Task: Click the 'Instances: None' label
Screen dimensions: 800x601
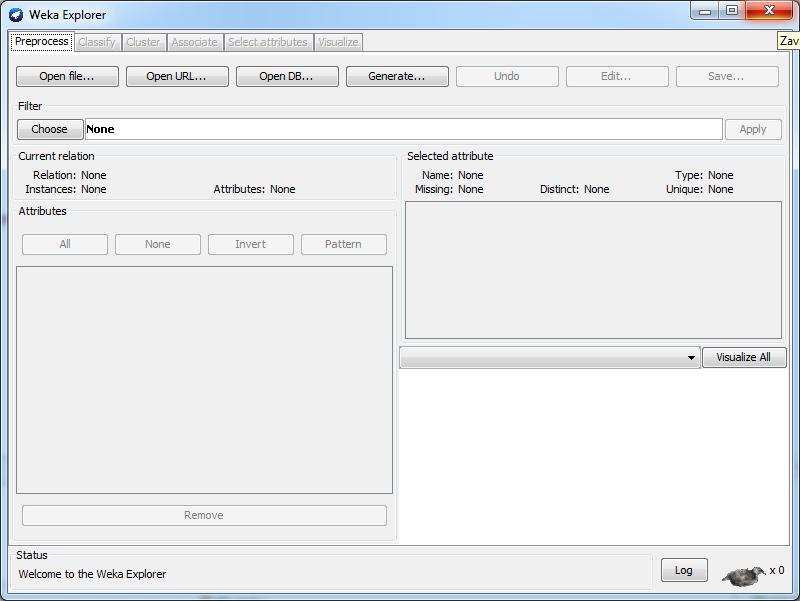Action: (66, 189)
